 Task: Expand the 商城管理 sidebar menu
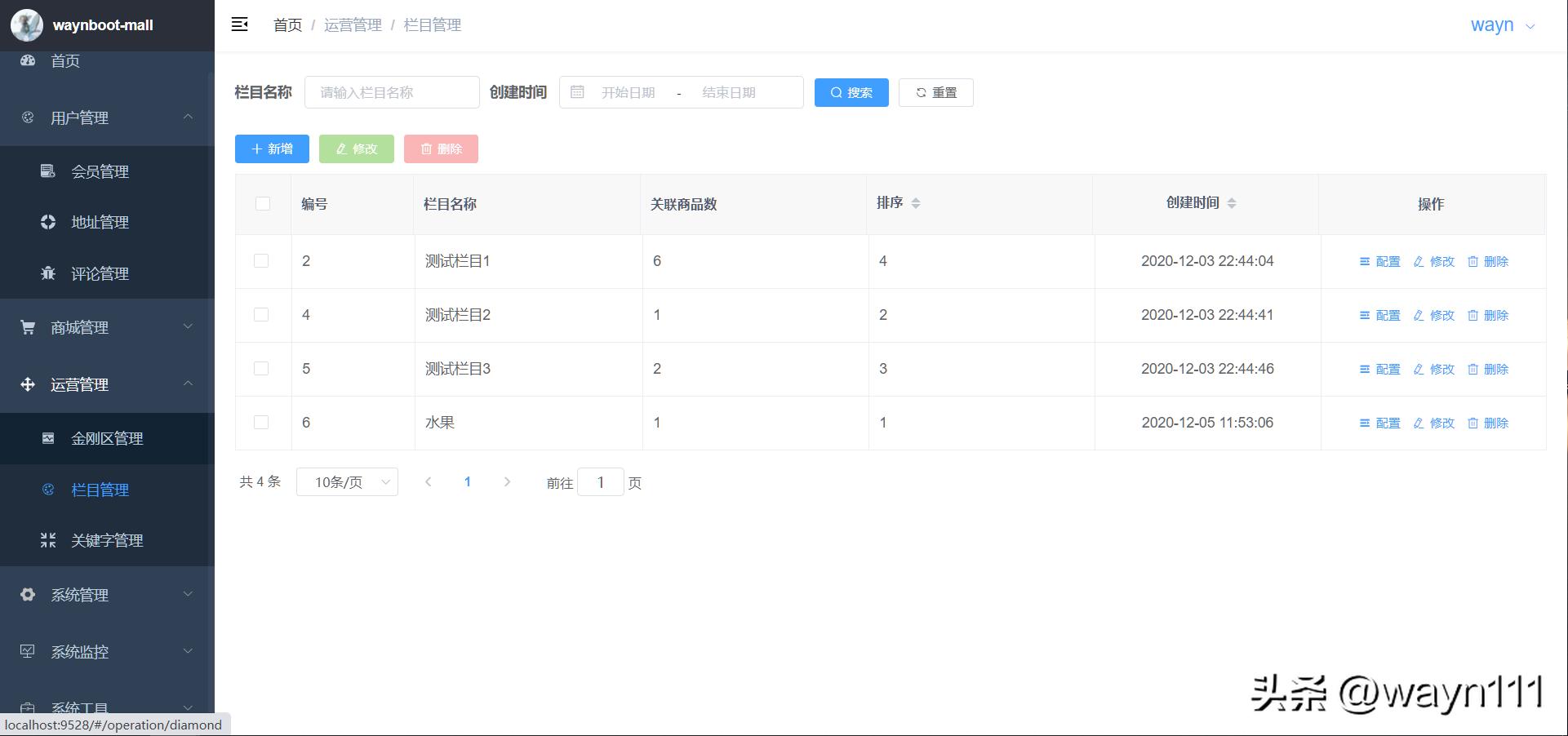click(107, 327)
